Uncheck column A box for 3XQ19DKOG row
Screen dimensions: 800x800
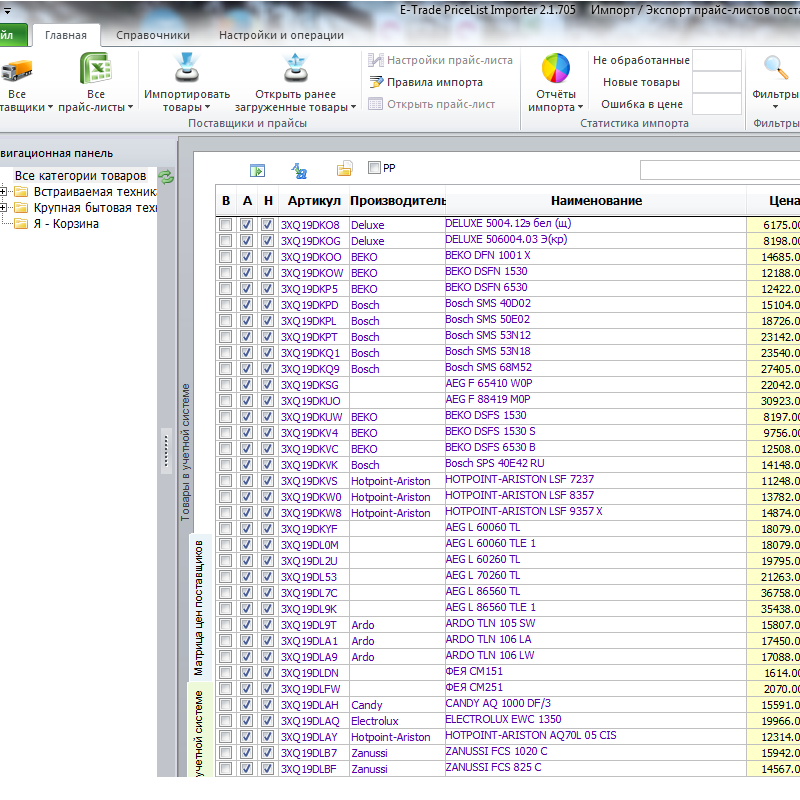point(246,240)
